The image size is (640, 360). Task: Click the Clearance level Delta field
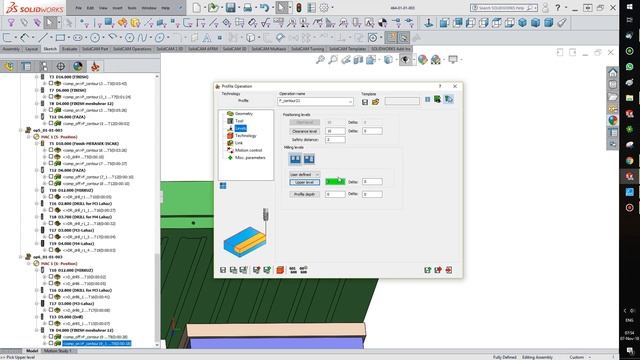pyautogui.click(x=372, y=131)
